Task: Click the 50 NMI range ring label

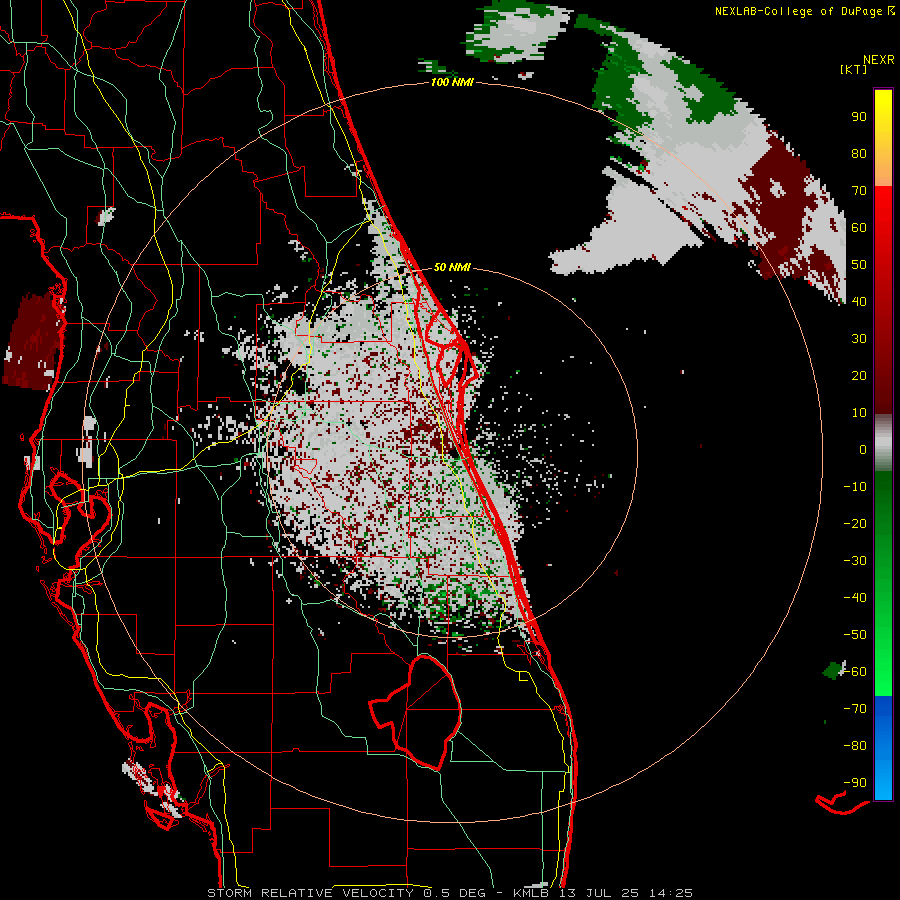Action: coord(452,267)
